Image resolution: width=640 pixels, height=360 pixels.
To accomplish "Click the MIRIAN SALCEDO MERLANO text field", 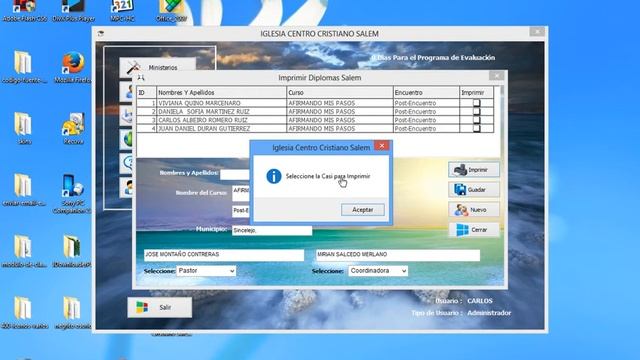I will tap(398, 255).
